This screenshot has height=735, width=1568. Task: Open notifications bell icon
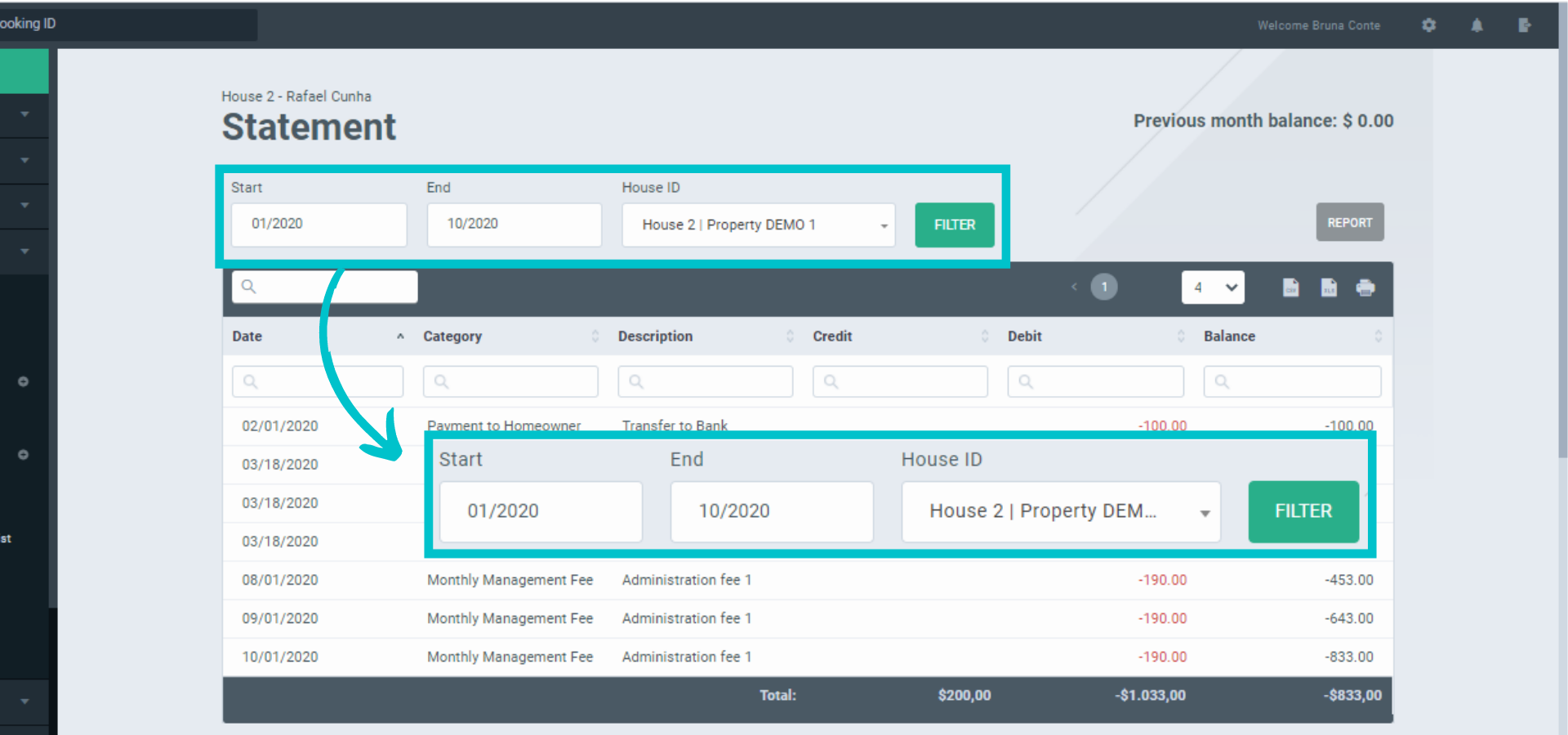[x=1477, y=25]
